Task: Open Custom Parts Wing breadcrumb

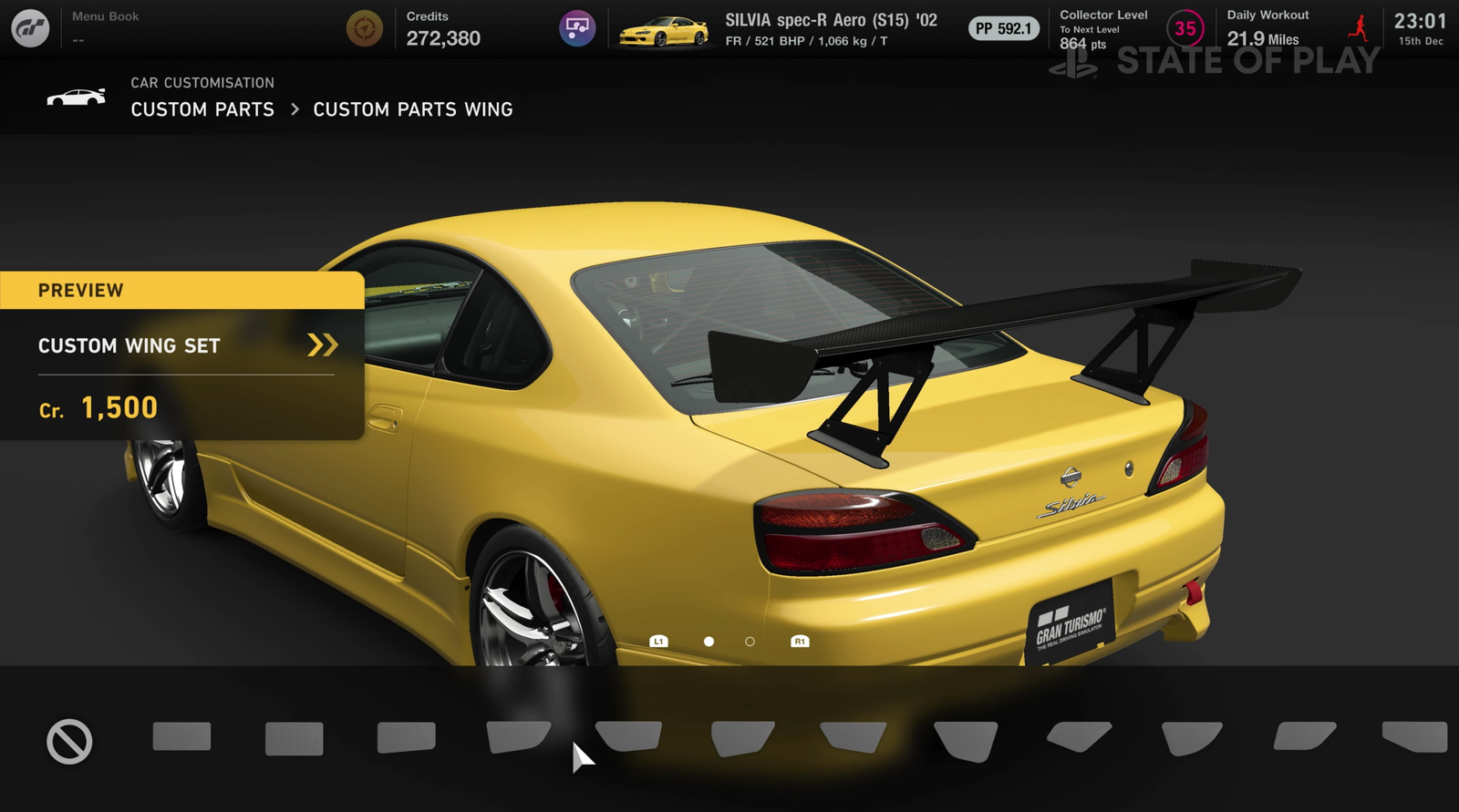Action: click(x=412, y=109)
